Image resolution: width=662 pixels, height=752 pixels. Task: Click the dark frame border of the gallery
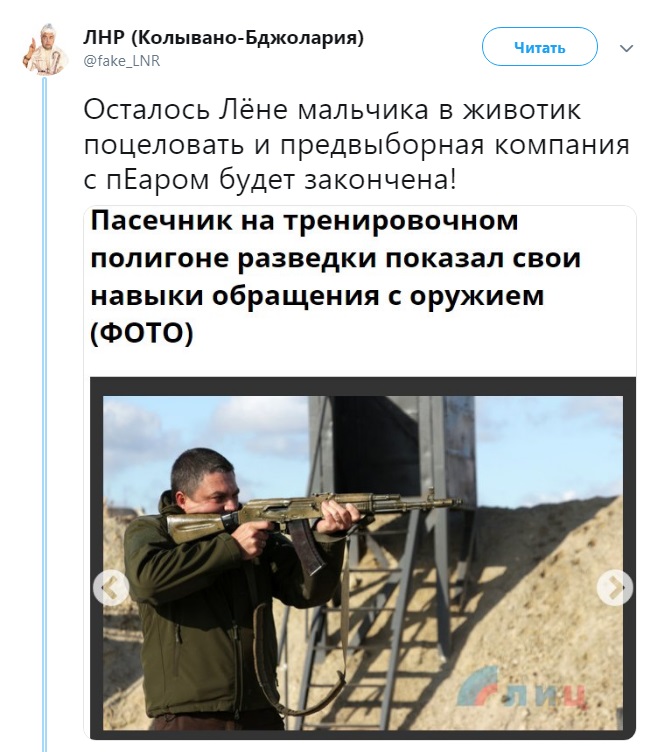363,387
